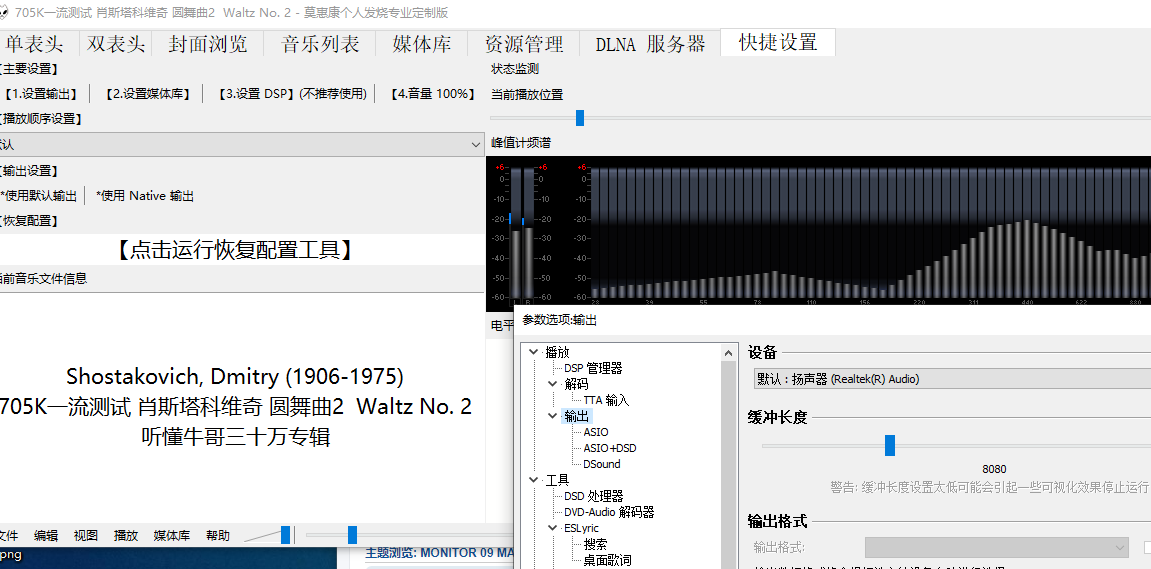Click 【3.设置 DSP】(不推荐使用) button
The height and width of the screenshot is (569, 1151).
coord(293,94)
